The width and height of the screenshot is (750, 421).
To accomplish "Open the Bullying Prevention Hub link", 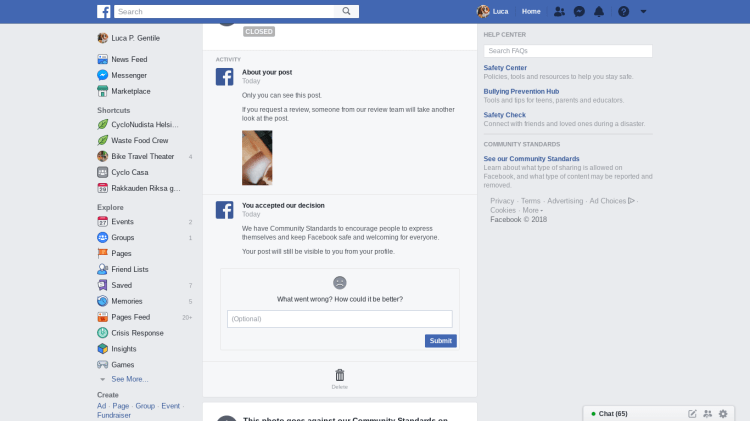I will 520,91.
